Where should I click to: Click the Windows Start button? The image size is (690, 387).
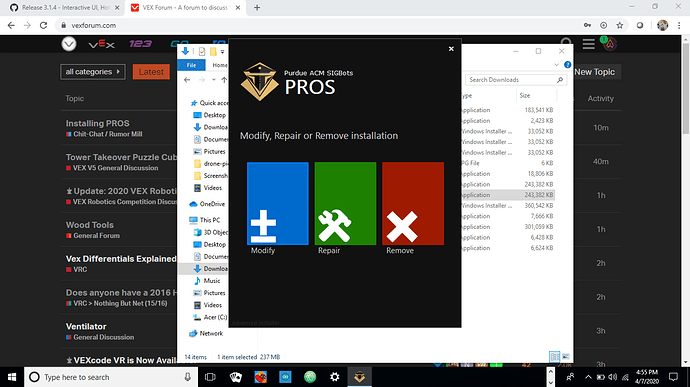[12, 377]
